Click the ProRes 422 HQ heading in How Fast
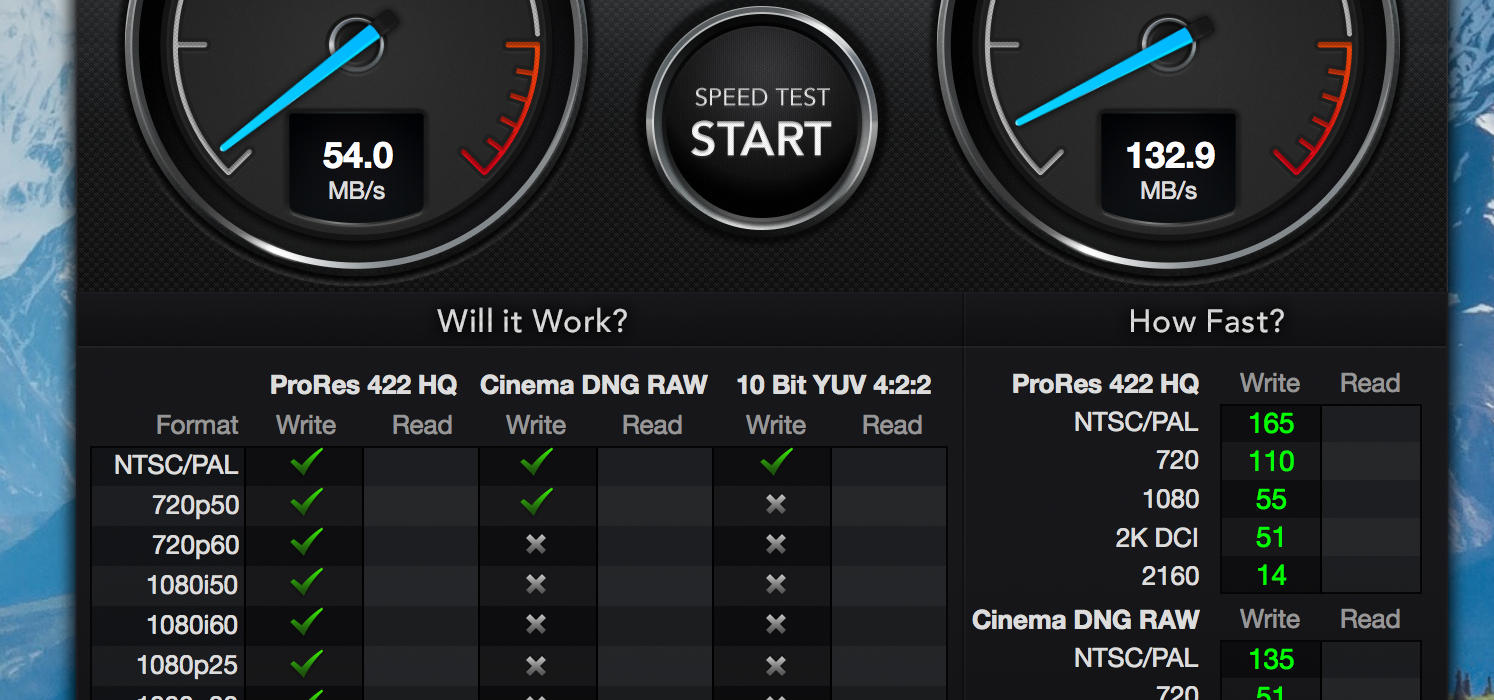Image resolution: width=1494 pixels, height=700 pixels. [x=1105, y=383]
